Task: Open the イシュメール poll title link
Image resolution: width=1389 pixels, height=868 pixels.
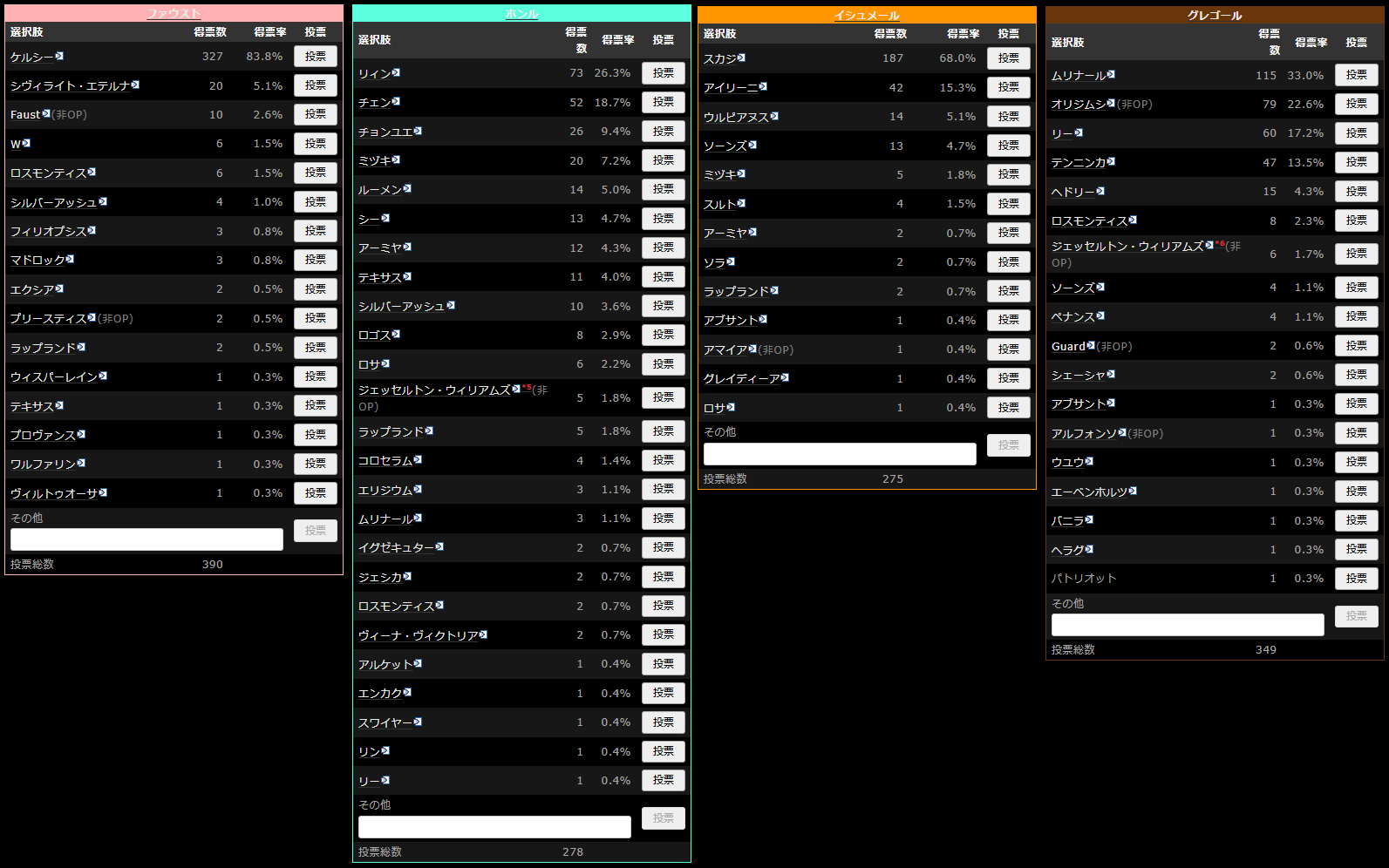Action: pos(867,15)
